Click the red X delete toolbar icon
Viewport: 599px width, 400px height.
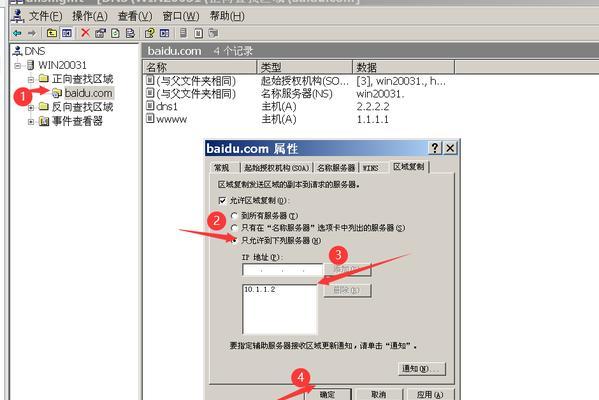tap(85, 33)
